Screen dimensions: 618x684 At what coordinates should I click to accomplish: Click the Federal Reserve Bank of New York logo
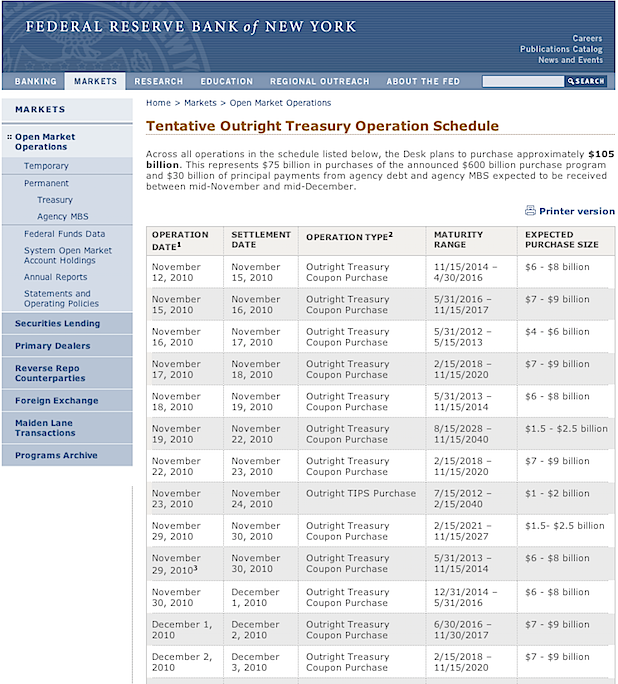pos(191,27)
